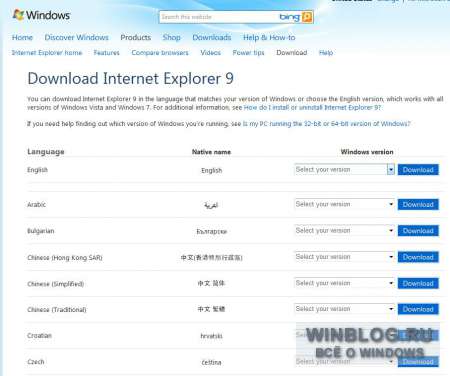Expand the version dropdown for English
Image resolution: width=450 pixels, height=376 pixels.
click(345, 169)
